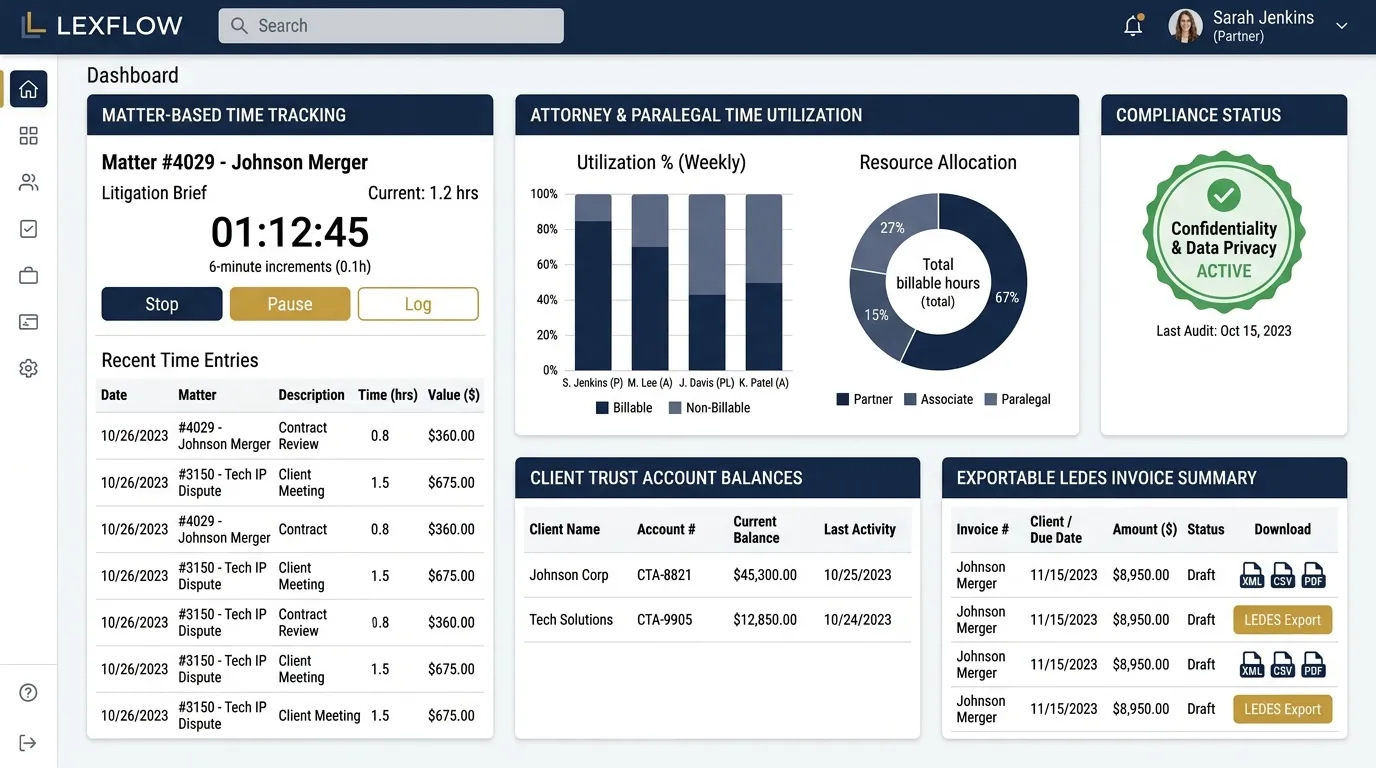Image resolution: width=1376 pixels, height=768 pixels.
Task: Click the Tech Solutions client name
Action: point(571,620)
